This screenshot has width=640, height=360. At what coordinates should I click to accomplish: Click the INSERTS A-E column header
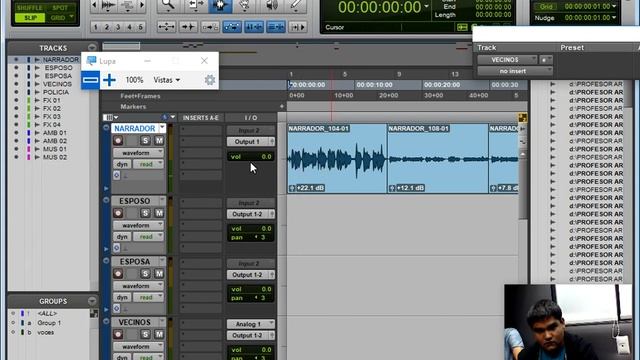point(200,118)
